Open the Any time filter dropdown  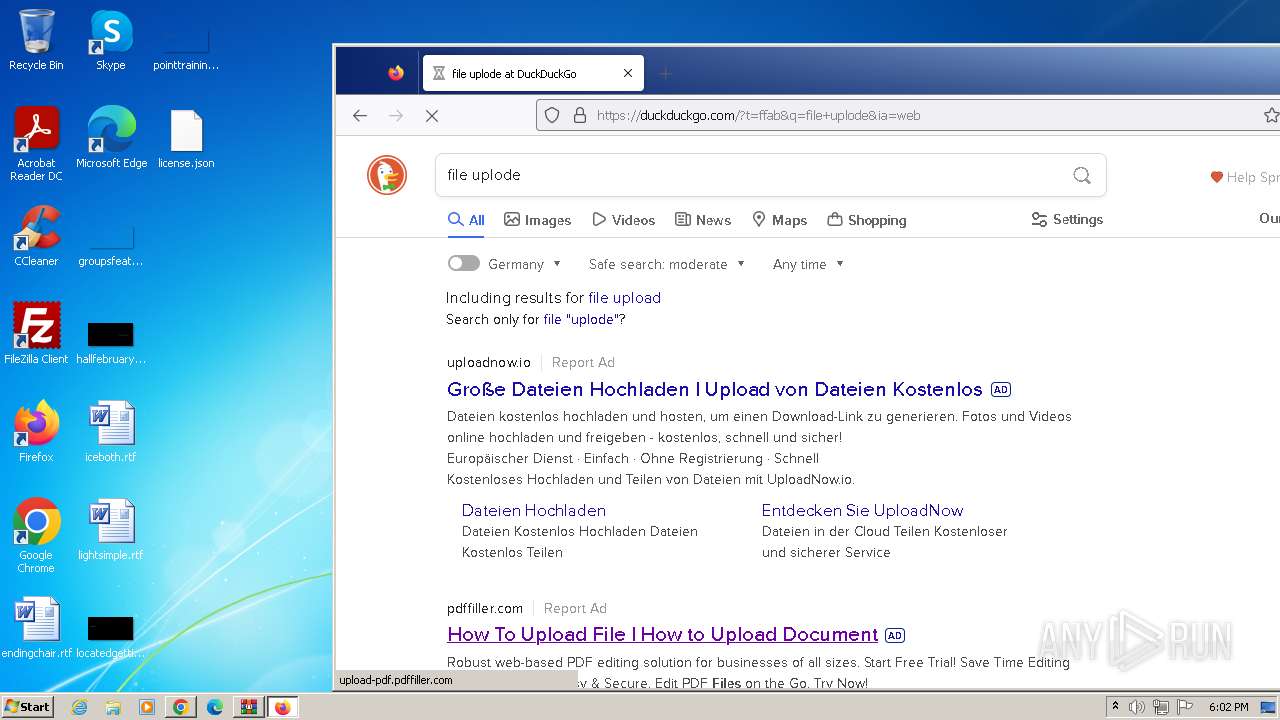808,264
